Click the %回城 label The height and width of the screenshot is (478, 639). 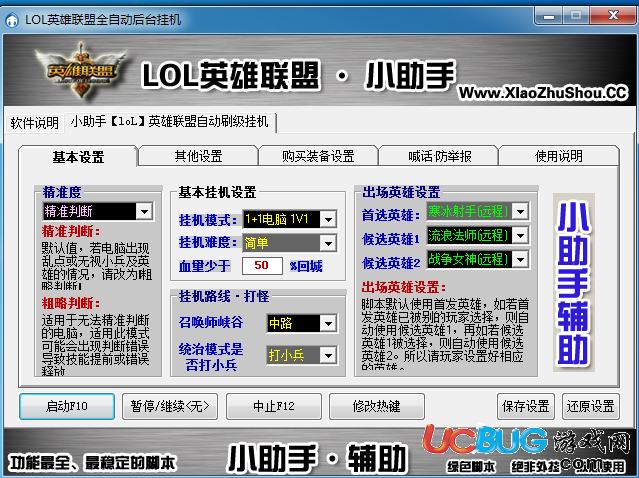click(306, 266)
